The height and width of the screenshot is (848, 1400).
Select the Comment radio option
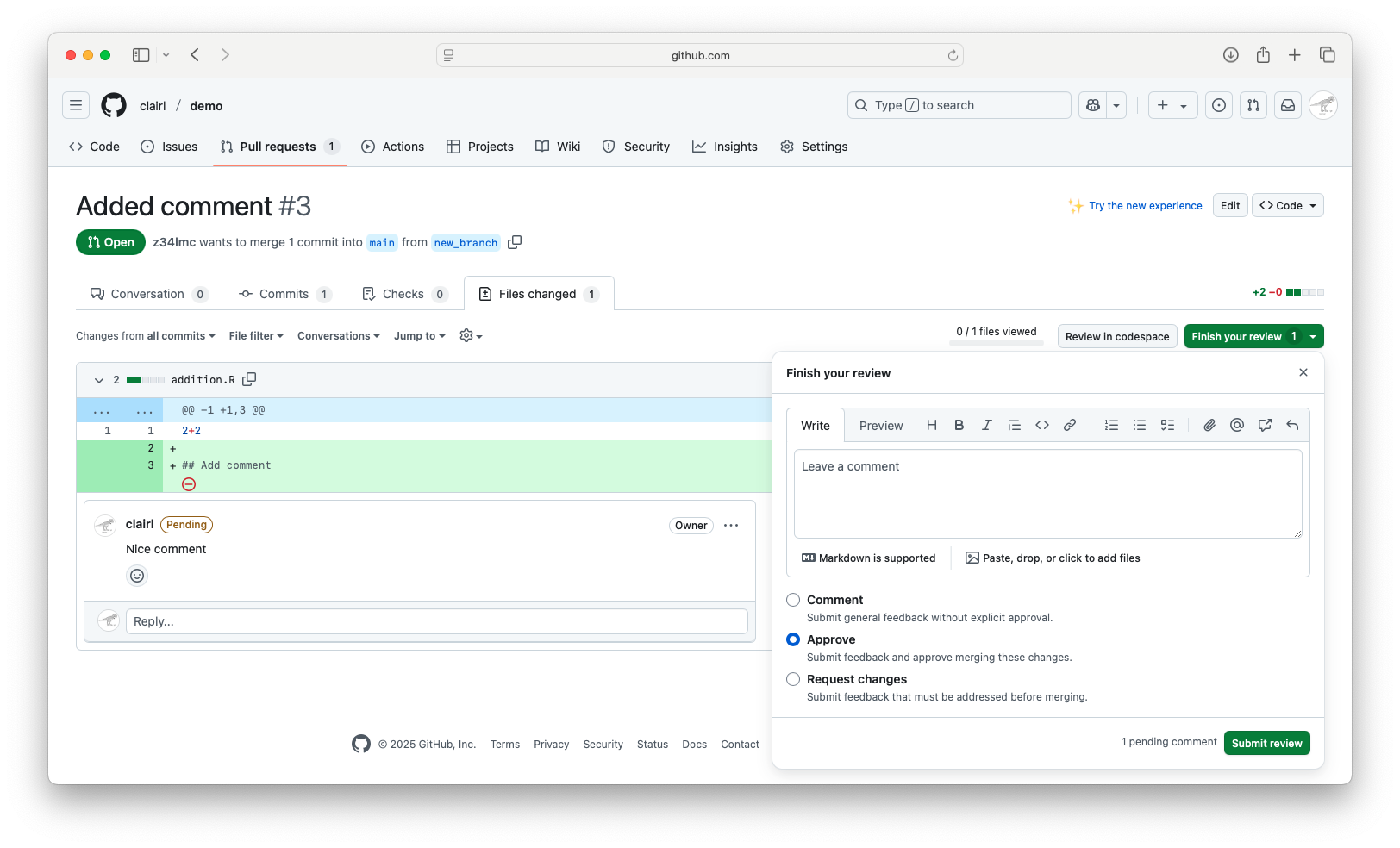pos(793,600)
